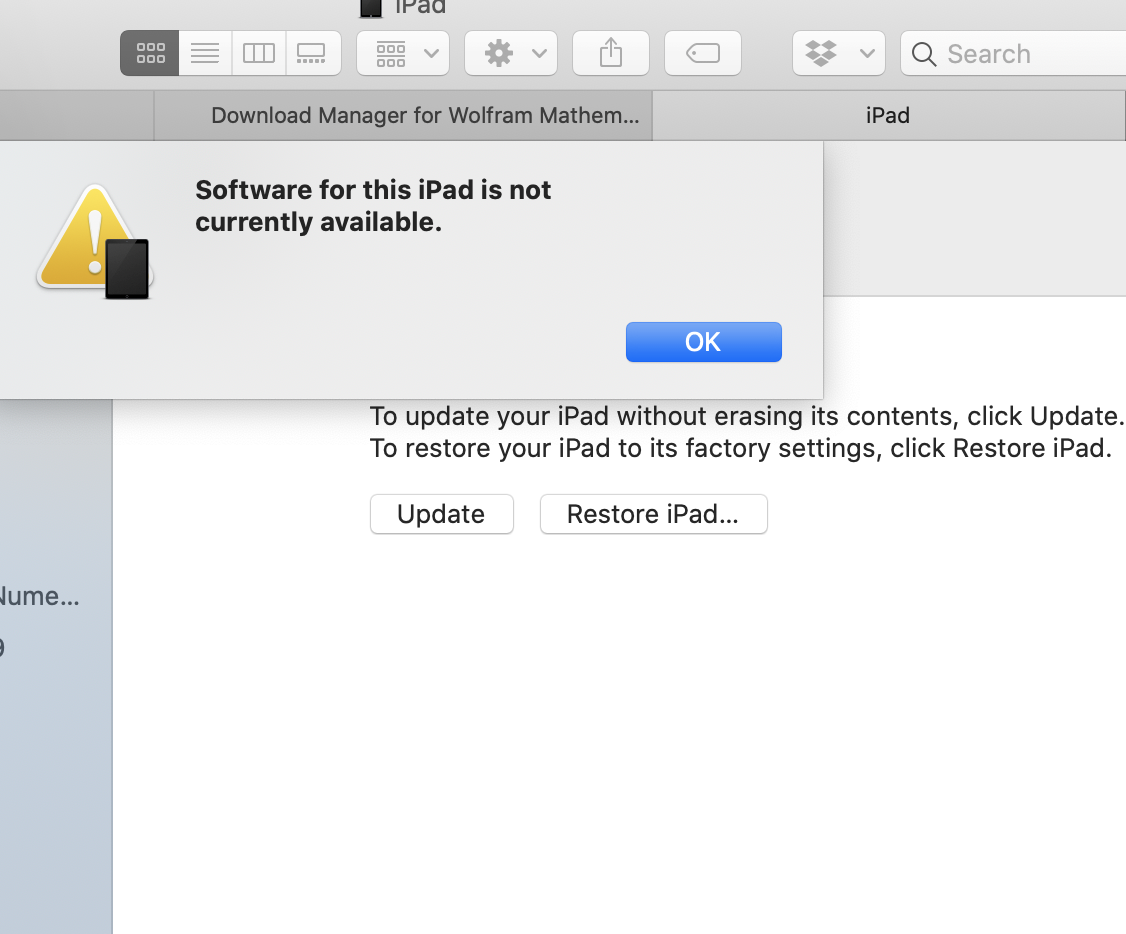Dismiss the alert with OK

pyautogui.click(x=704, y=342)
